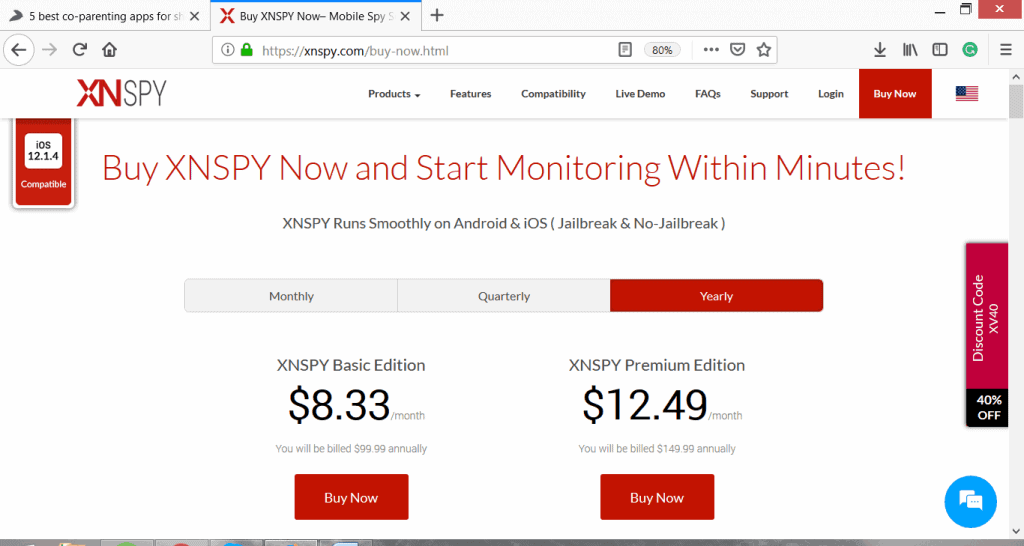Click the scrollbar up arrow
This screenshot has width=1024, height=546.
point(1016,77)
